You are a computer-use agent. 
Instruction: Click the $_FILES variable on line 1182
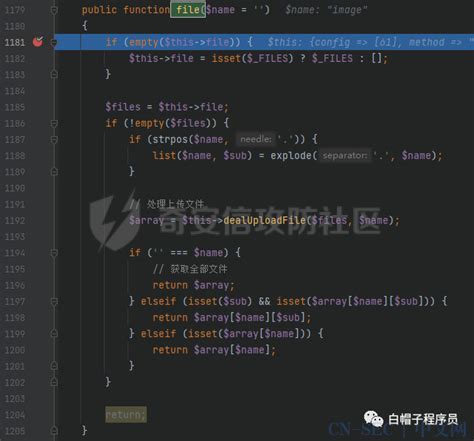tap(332, 58)
